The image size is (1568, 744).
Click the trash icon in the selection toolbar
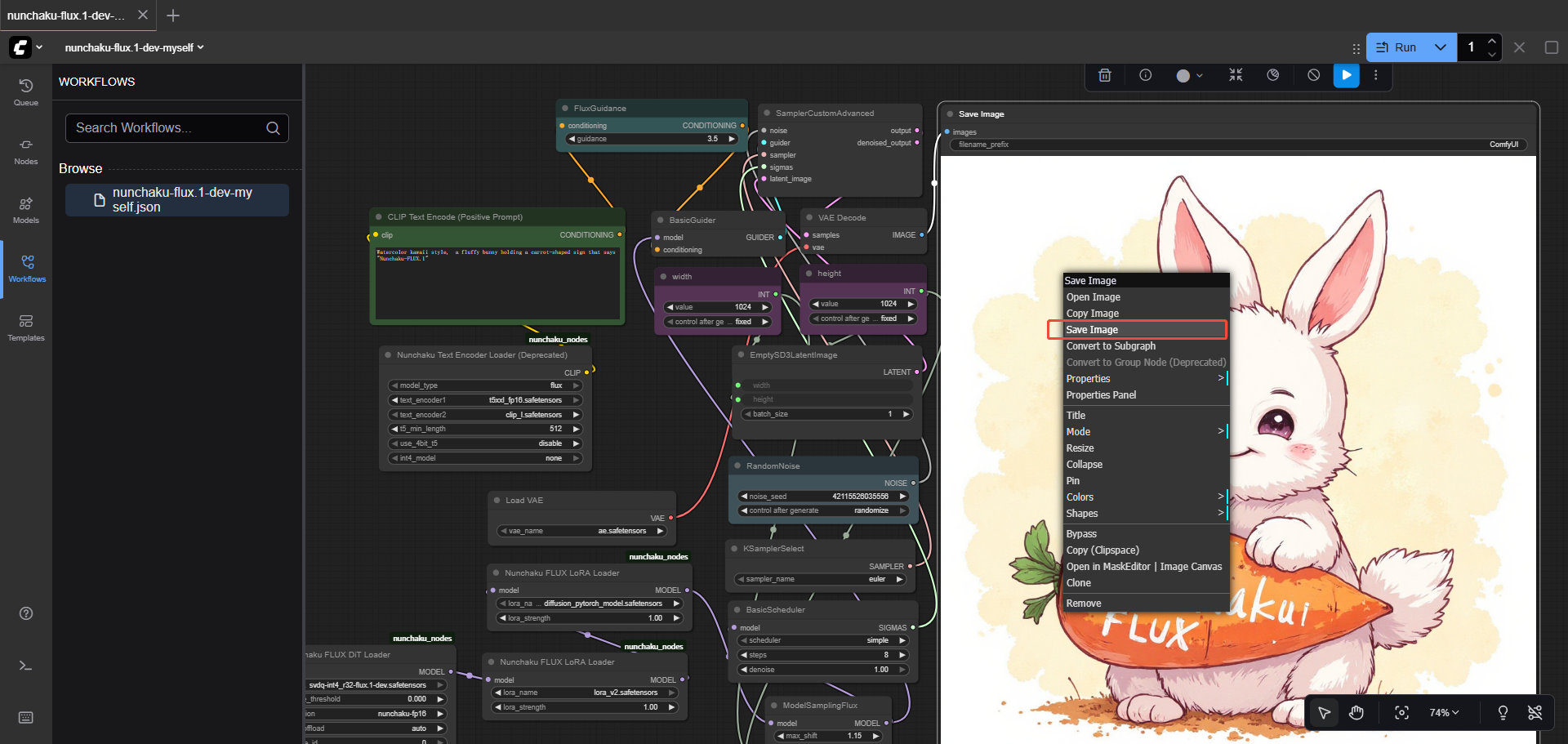(x=1105, y=75)
